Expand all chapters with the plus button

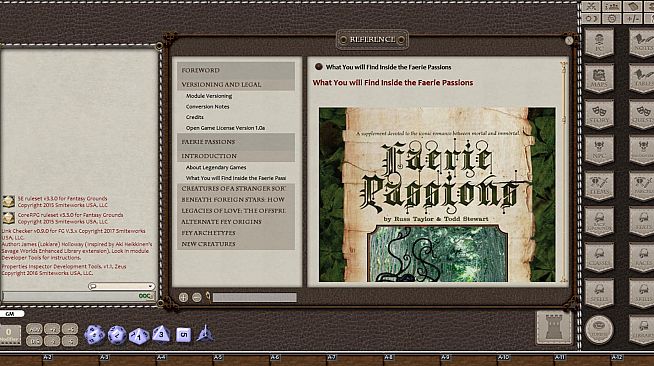[183, 297]
